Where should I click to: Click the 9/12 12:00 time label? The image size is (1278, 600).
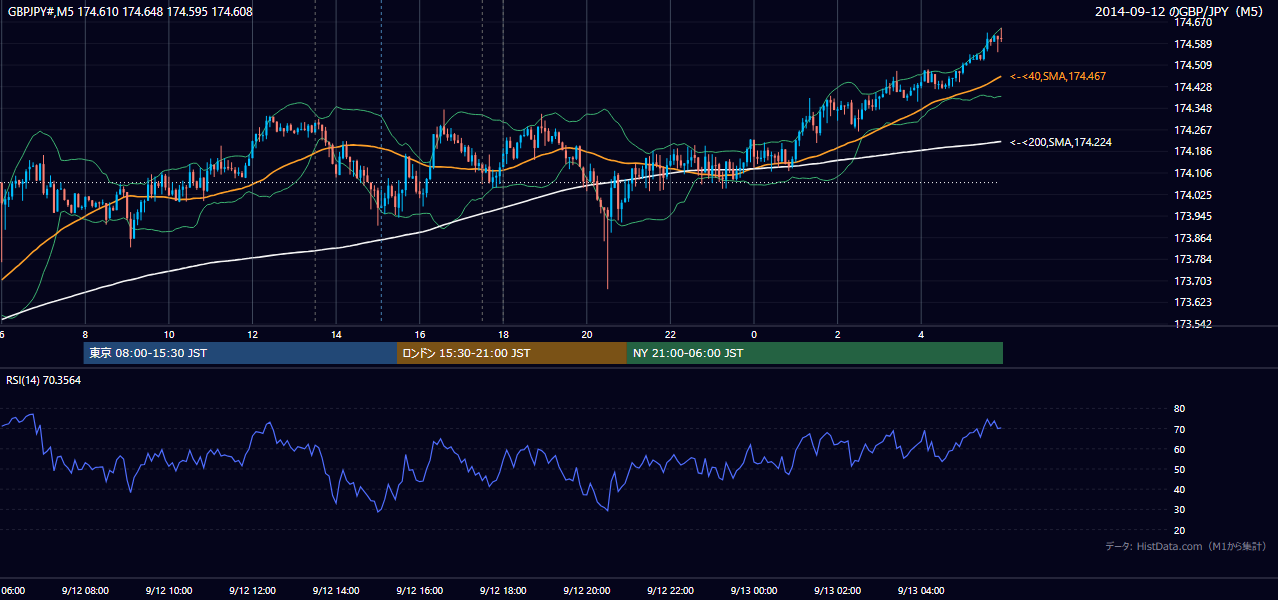click(252, 591)
